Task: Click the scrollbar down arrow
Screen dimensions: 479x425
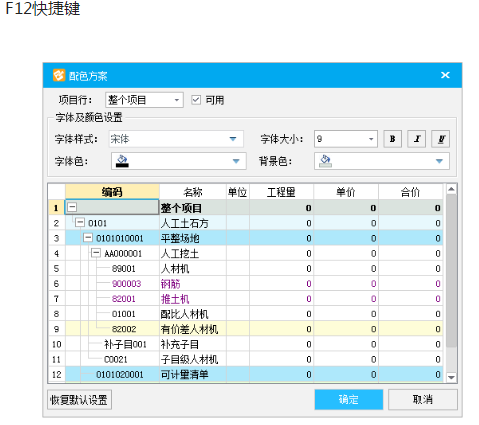Action: [x=451, y=377]
